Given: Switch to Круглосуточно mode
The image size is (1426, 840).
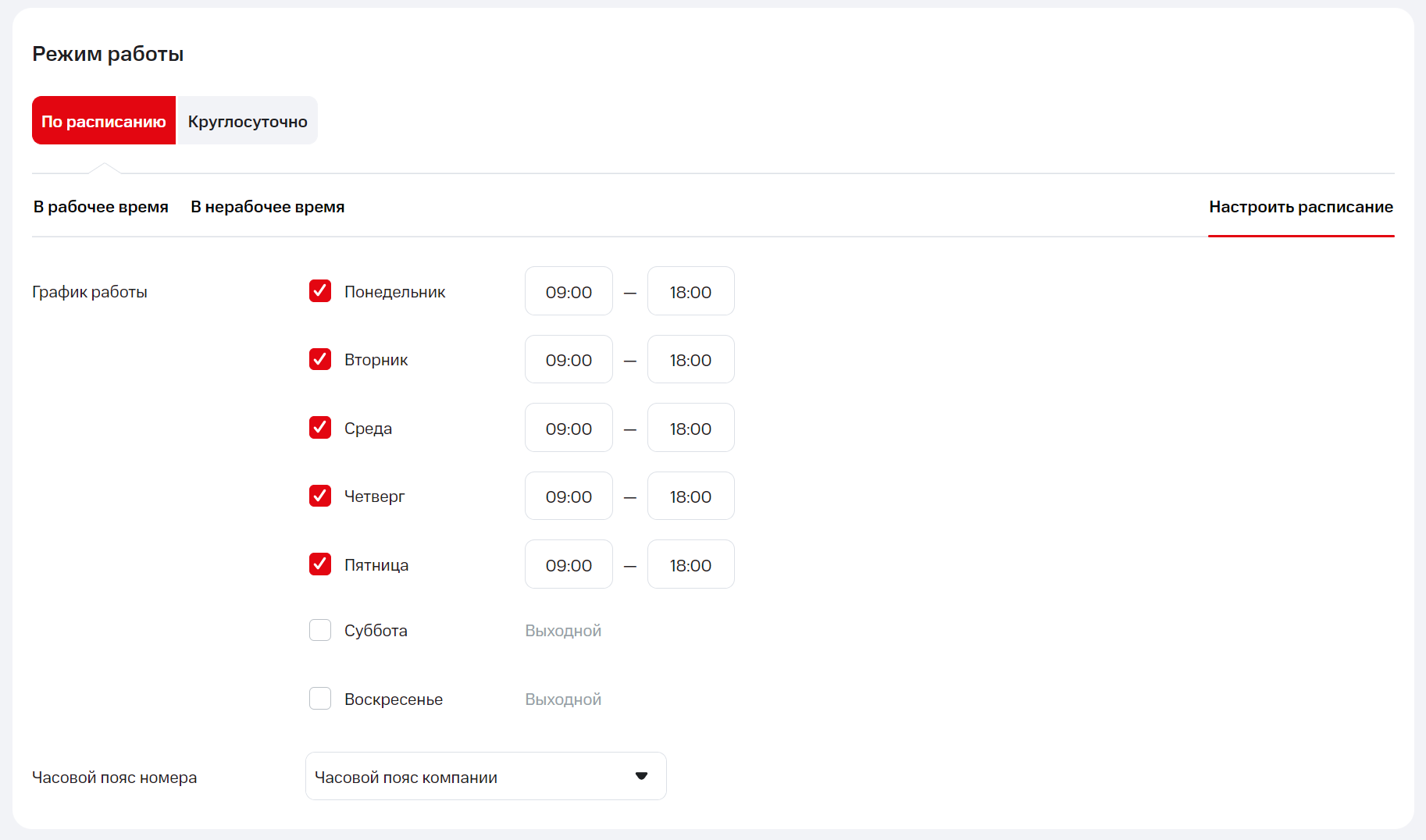Looking at the screenshot, I should click(x=247, y=121).
